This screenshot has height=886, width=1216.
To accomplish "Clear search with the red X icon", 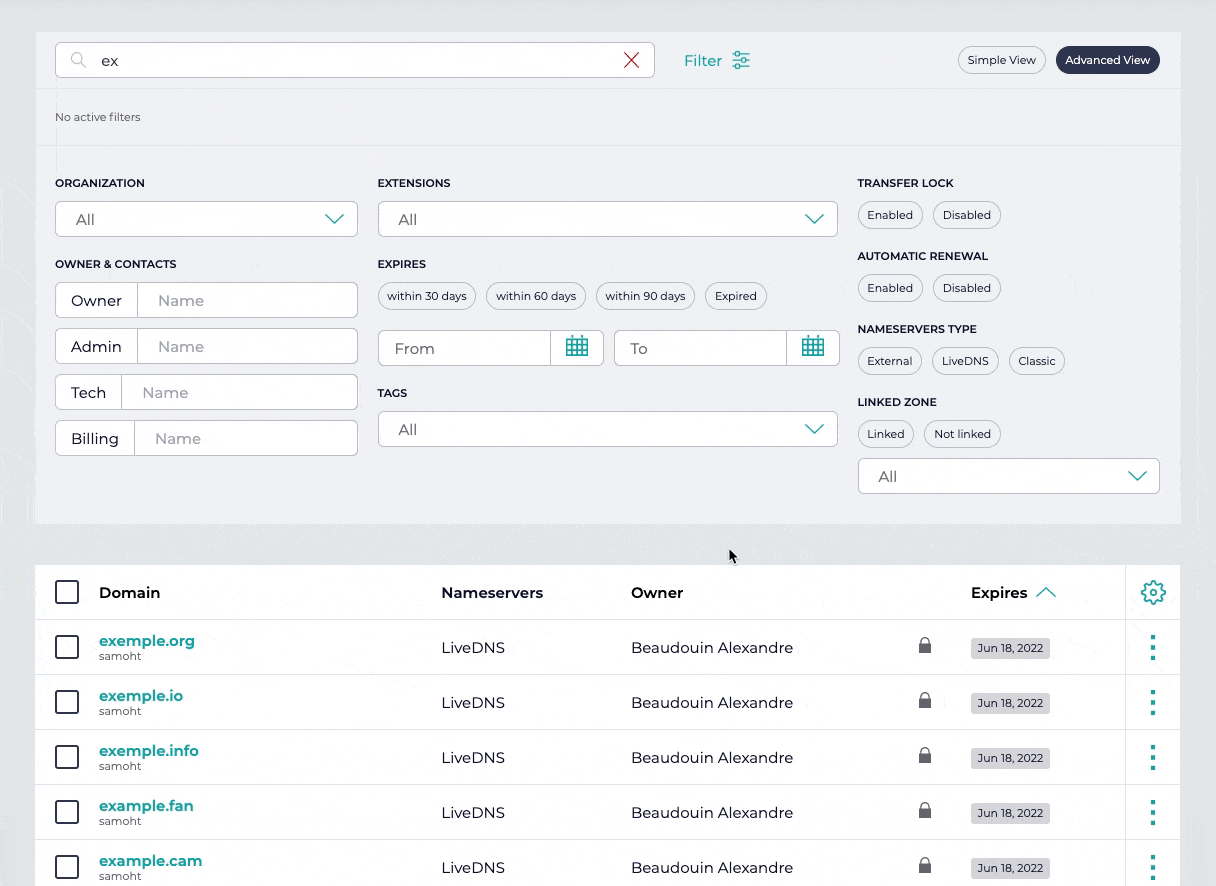I will pyautogui.click(x=631, y=60).
